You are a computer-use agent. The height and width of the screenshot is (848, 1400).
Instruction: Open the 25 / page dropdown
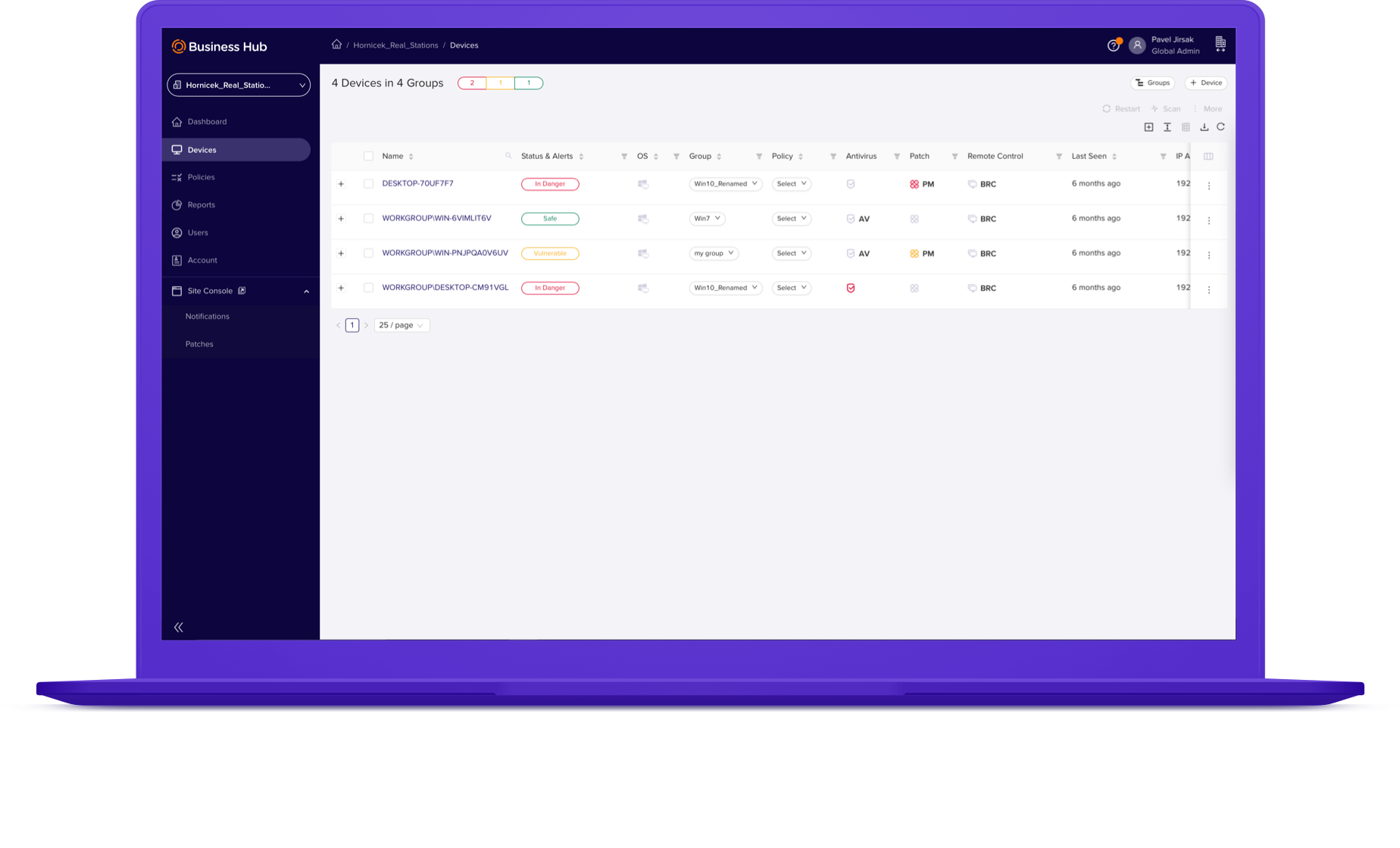[x=402, y=326]
